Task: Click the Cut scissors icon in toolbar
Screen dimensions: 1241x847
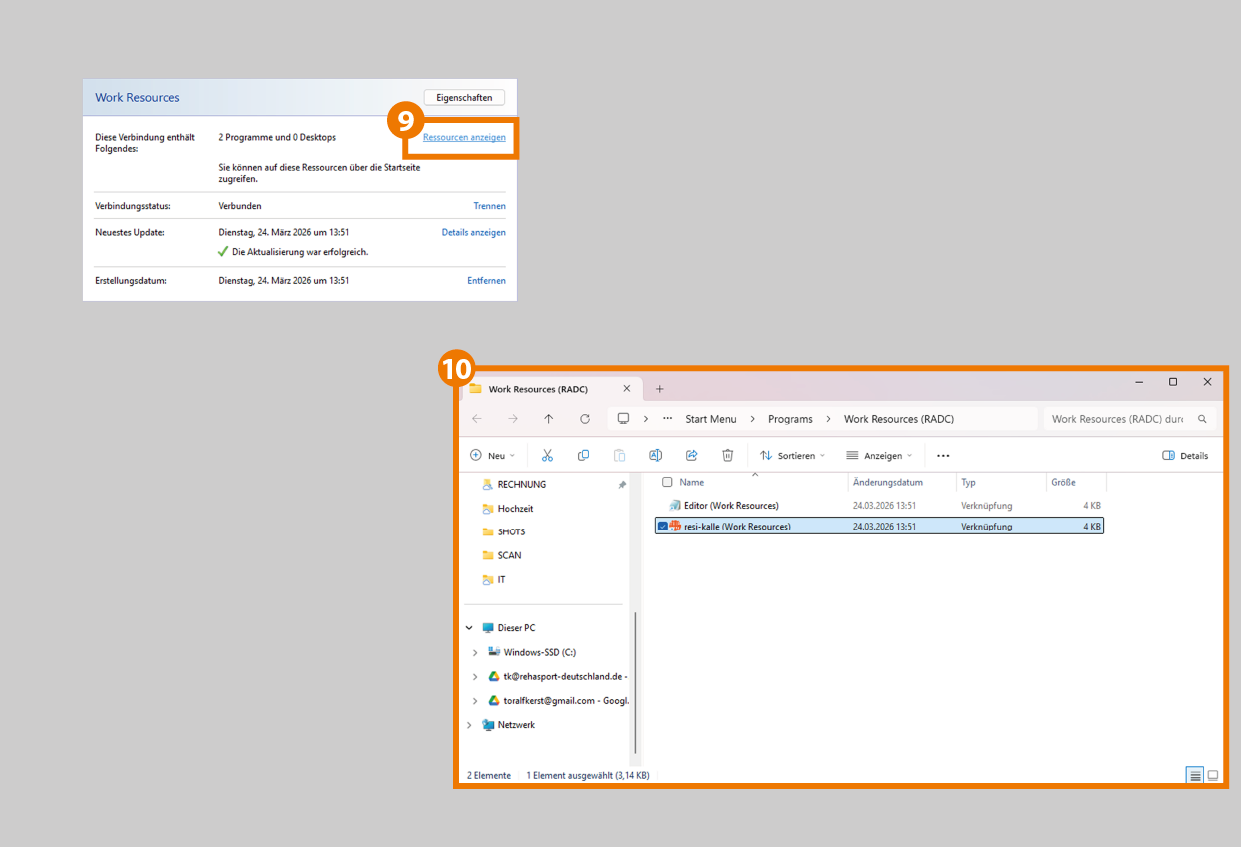Action: pos(547,456)
